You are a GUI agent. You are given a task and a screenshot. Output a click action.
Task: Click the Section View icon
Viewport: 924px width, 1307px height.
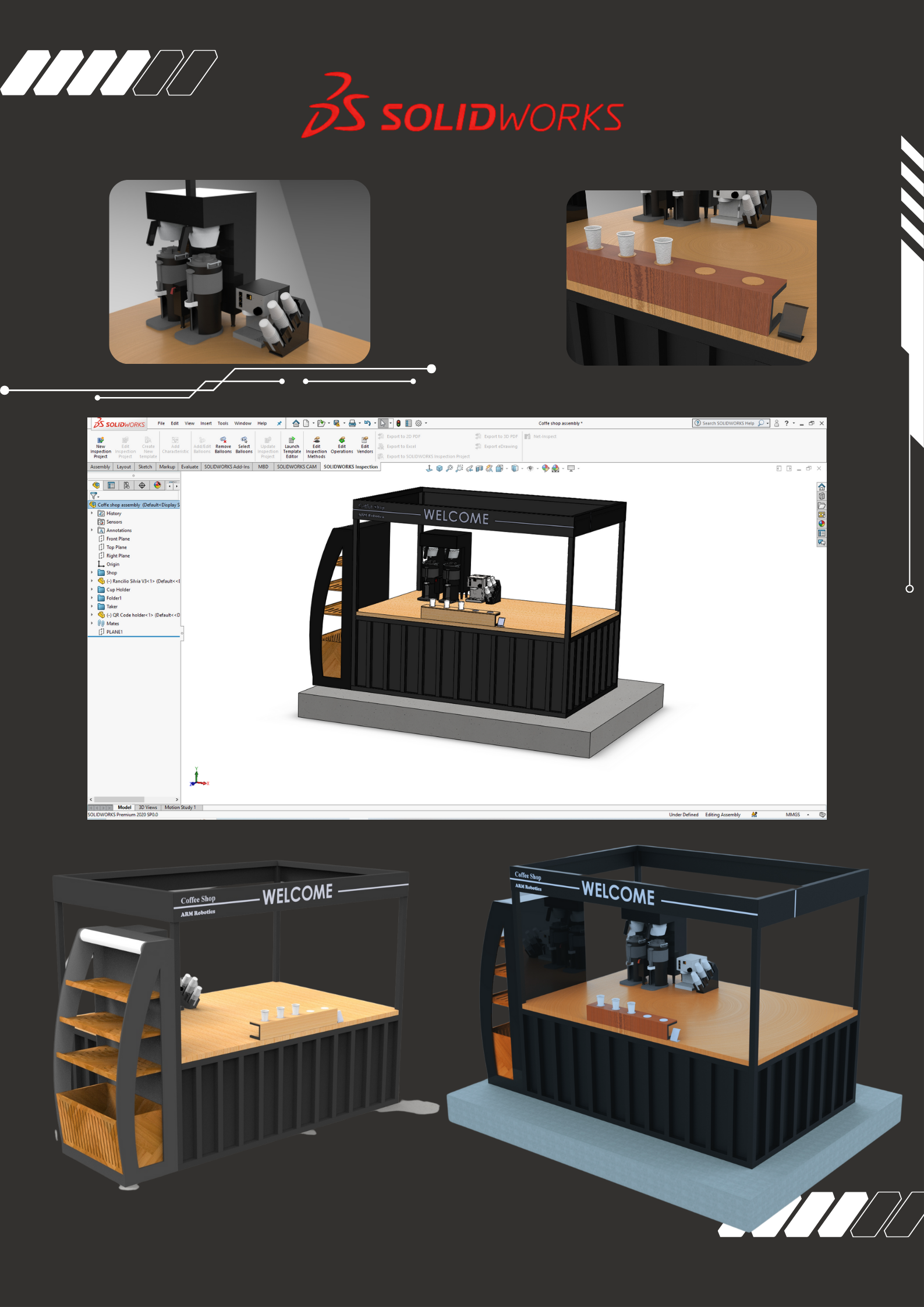tap(479, 468)
